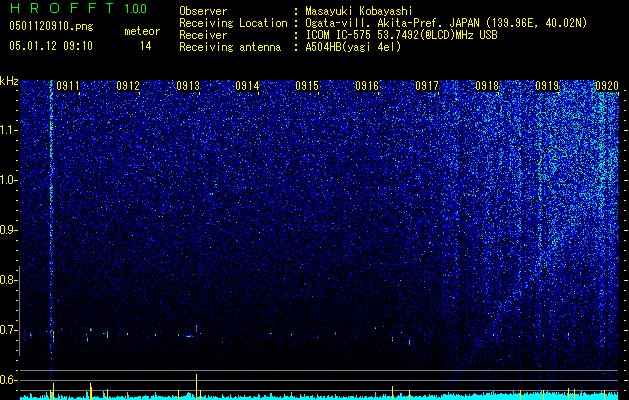The image size is (629, 400).
Task: Click the 'Observer' field label
Action: (x=203, y=11)
